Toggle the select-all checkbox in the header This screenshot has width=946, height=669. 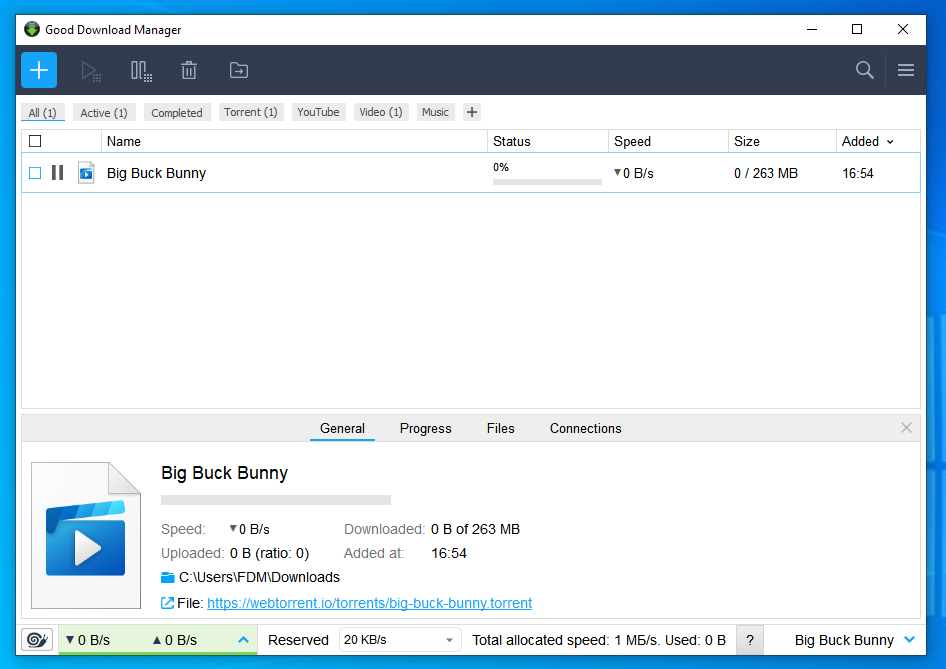tap(35, 141)
